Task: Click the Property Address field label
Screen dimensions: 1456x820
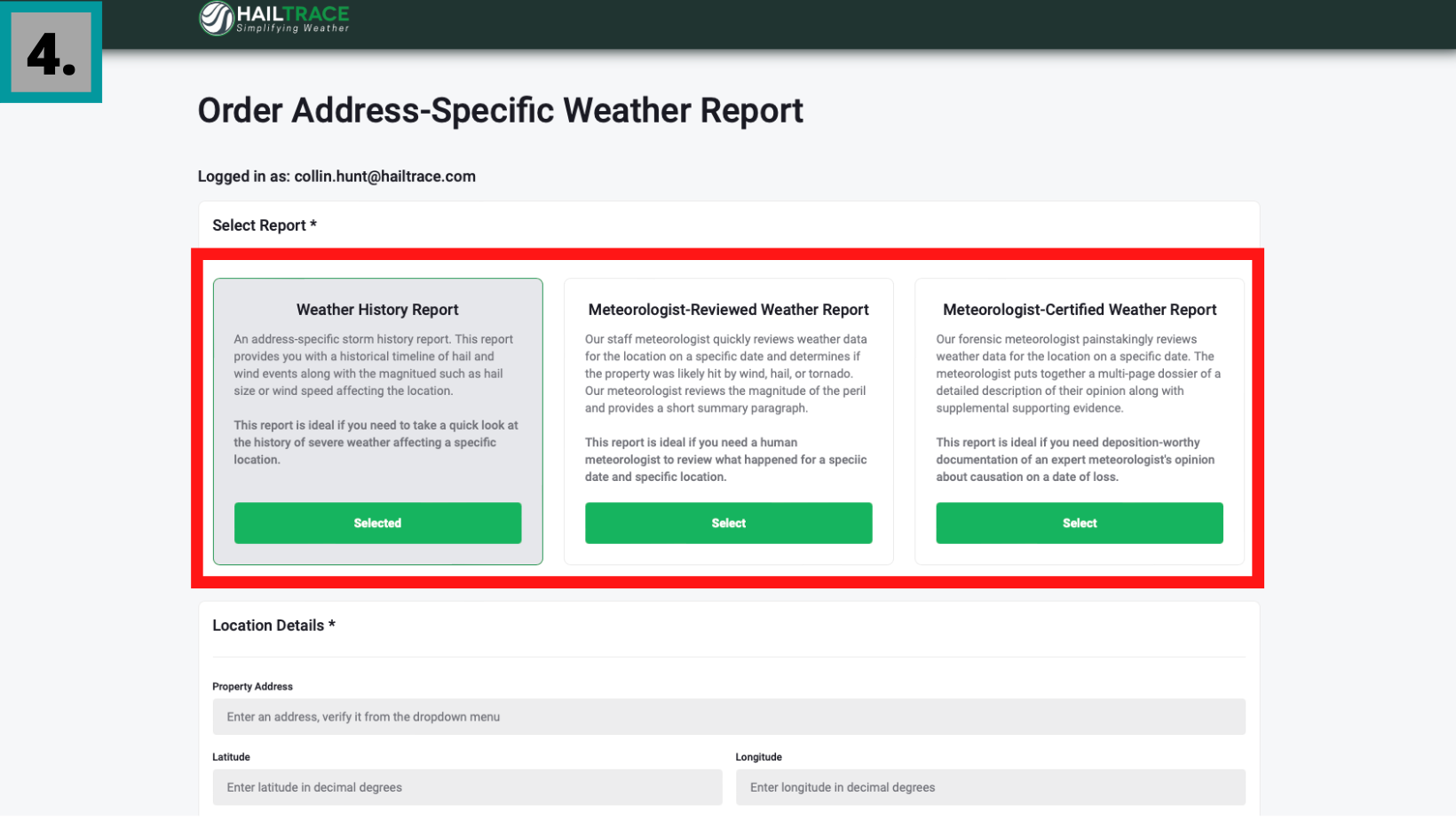Action: pyautogui.click(x=252, y=687)
